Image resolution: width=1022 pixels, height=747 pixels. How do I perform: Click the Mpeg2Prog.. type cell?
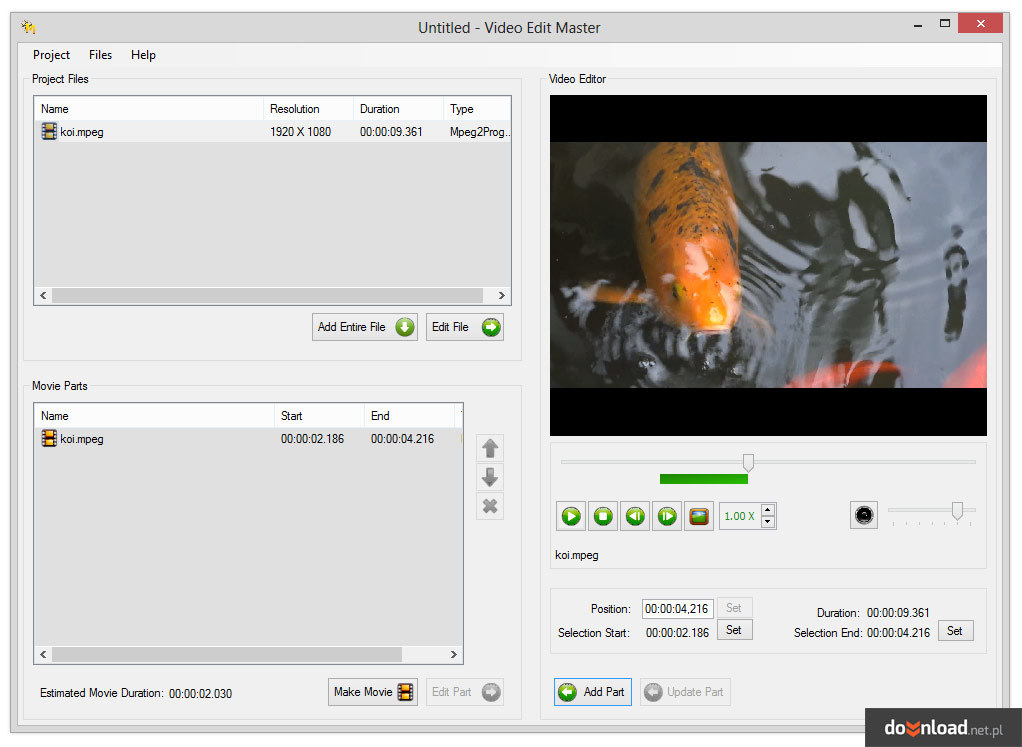pyautogui.click(x=480, y=132)
